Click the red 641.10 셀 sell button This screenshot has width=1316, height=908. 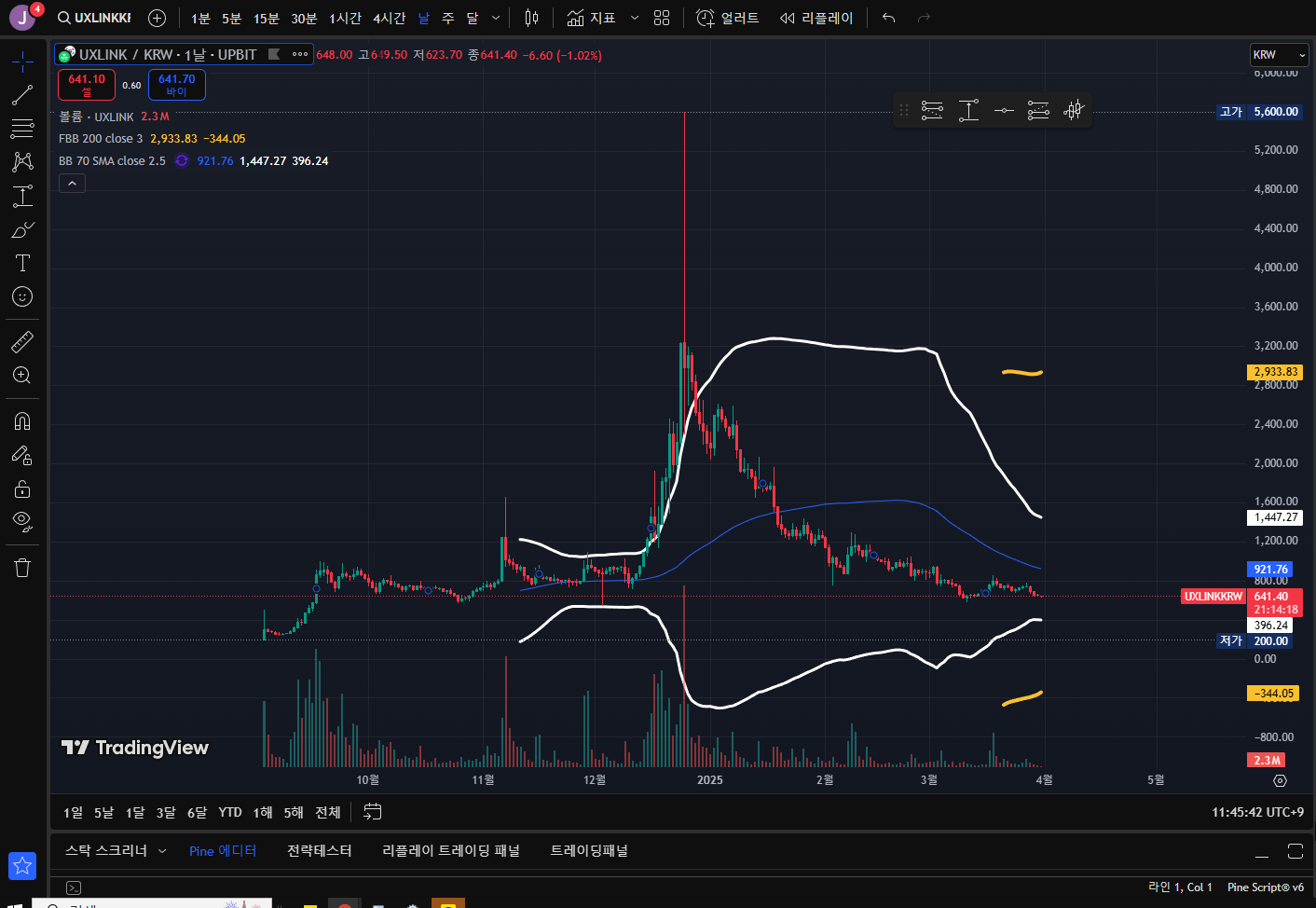87,85
